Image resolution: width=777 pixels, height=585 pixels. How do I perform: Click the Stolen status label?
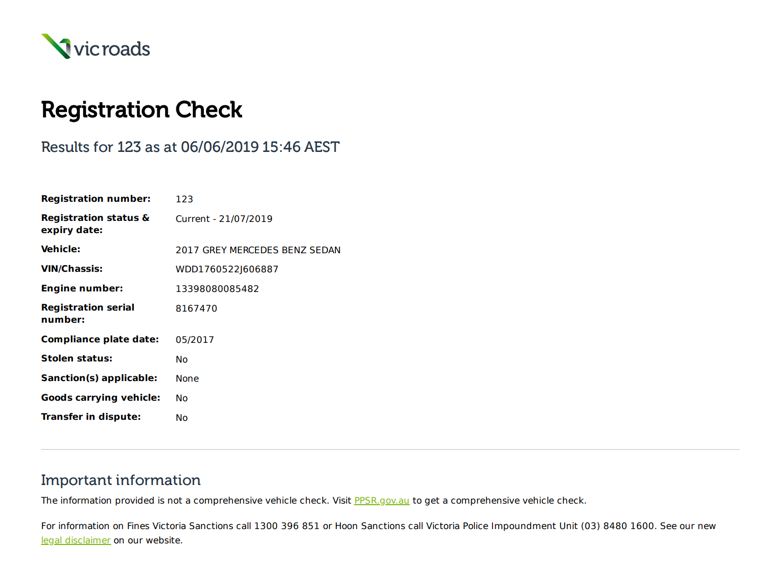pyautogui.click(x=76, y=358)
